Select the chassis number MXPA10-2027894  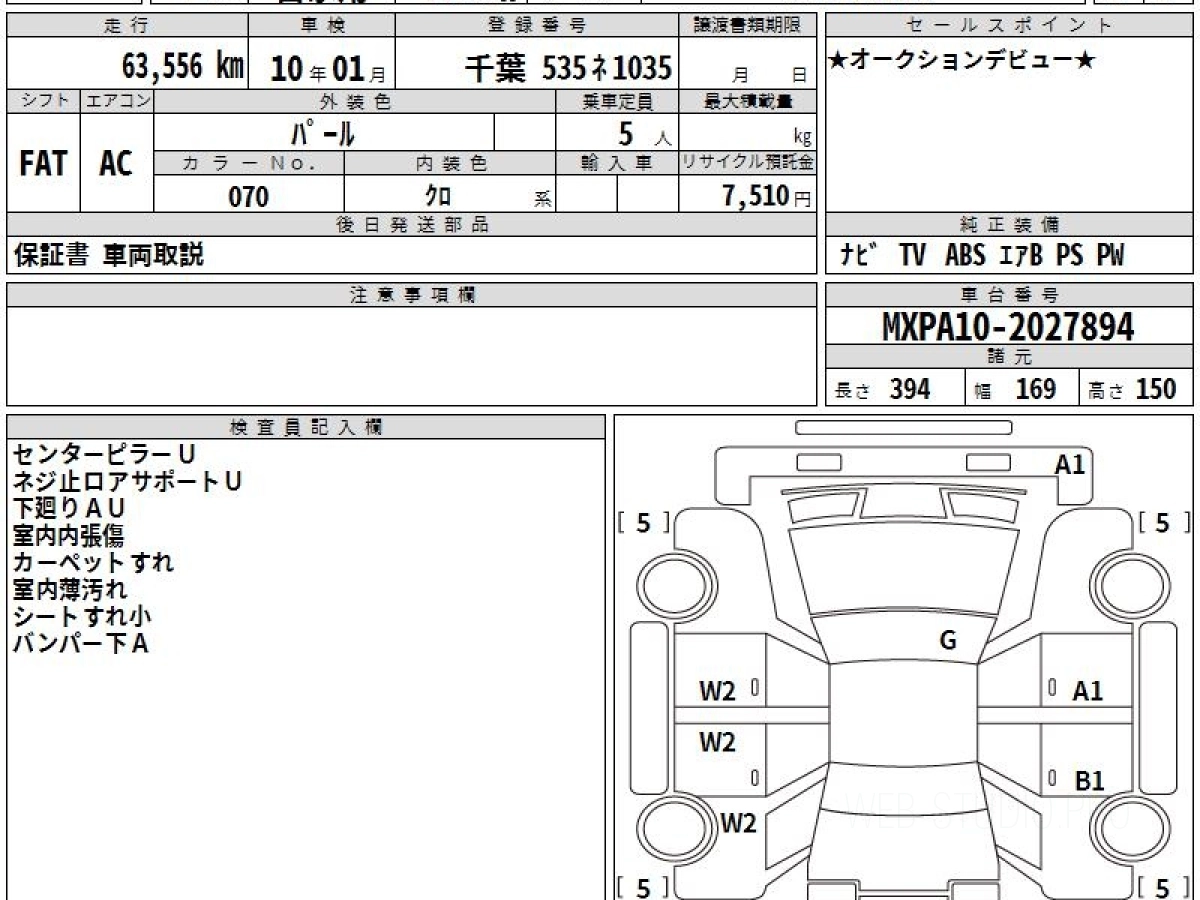1008,326
